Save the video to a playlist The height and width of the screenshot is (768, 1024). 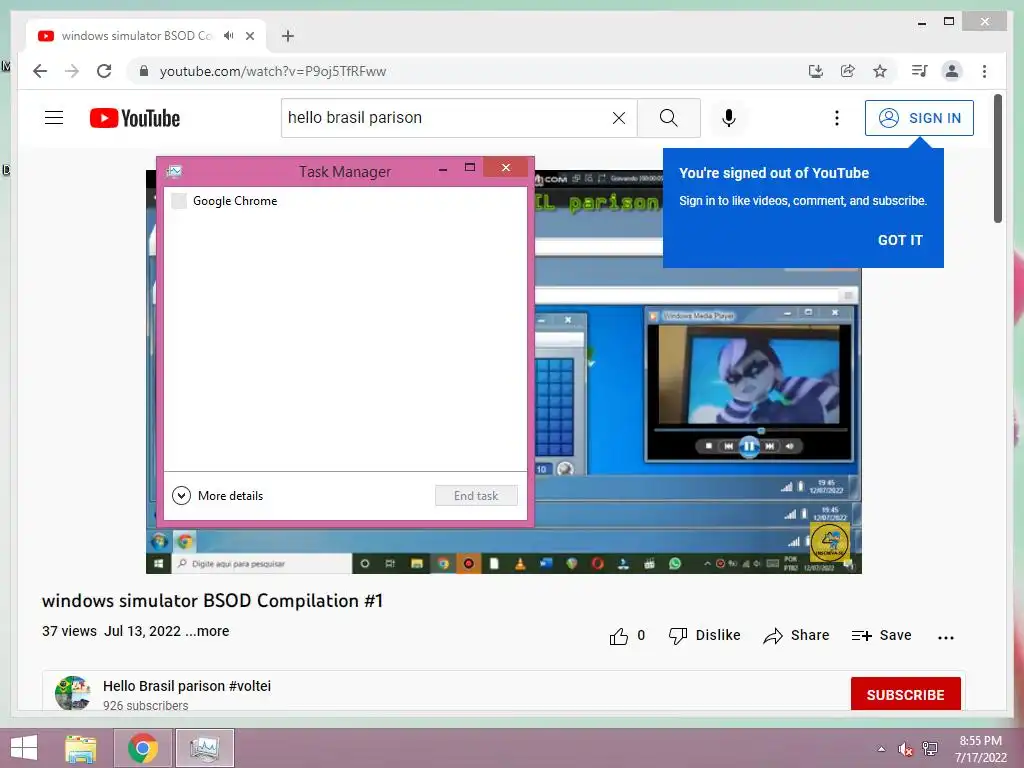(882, 635)
